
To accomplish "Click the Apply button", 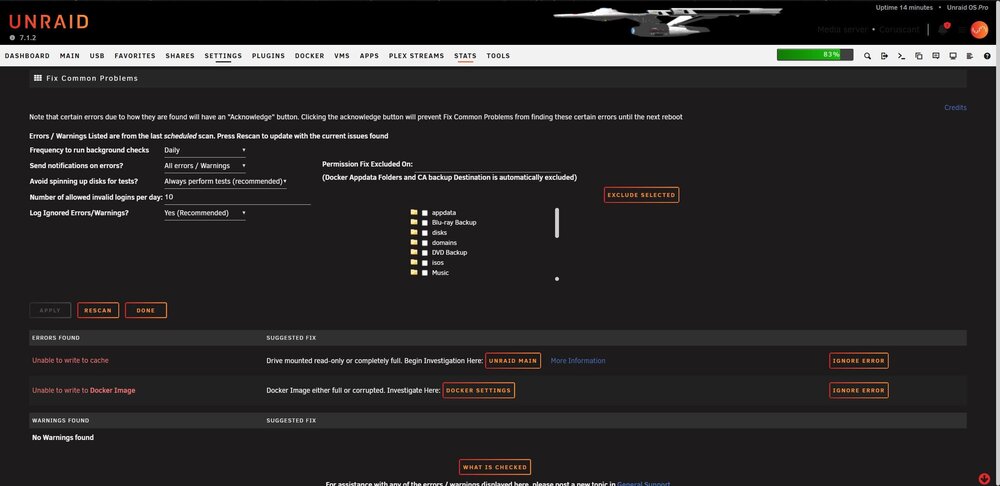I will [x=50, y=311].
